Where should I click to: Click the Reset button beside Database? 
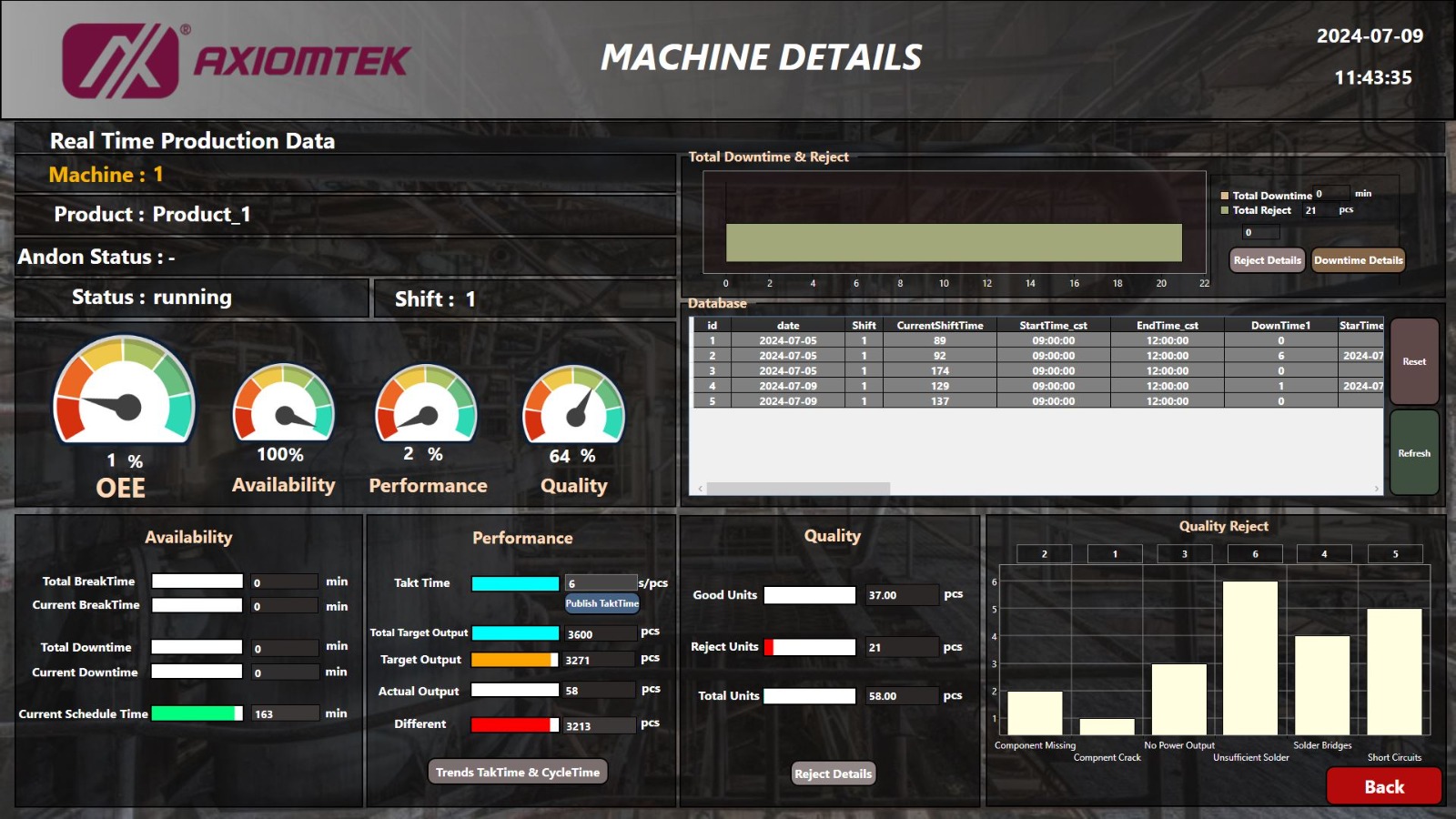point(1414,361)
